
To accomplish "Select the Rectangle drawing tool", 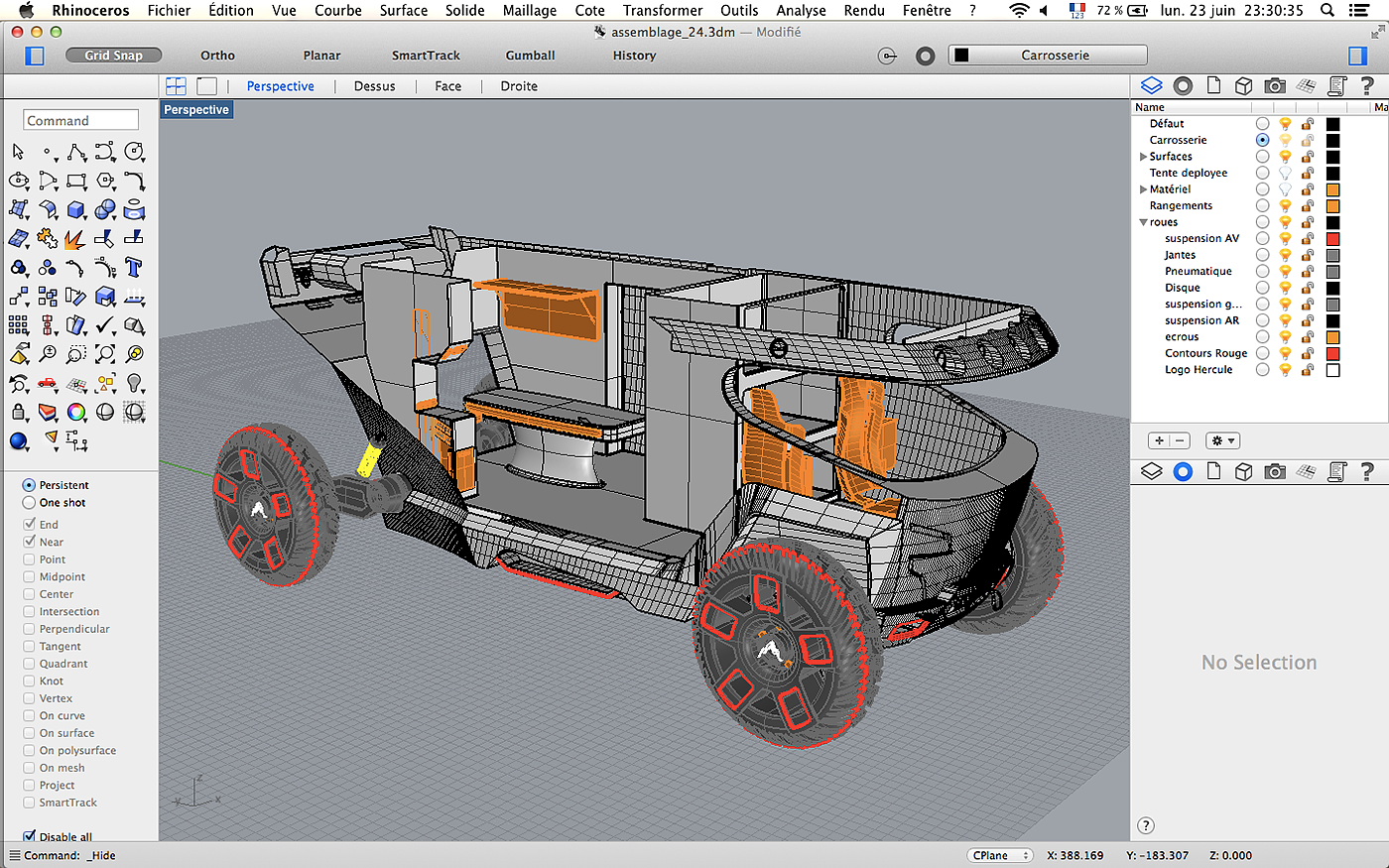I will [76, 182].
